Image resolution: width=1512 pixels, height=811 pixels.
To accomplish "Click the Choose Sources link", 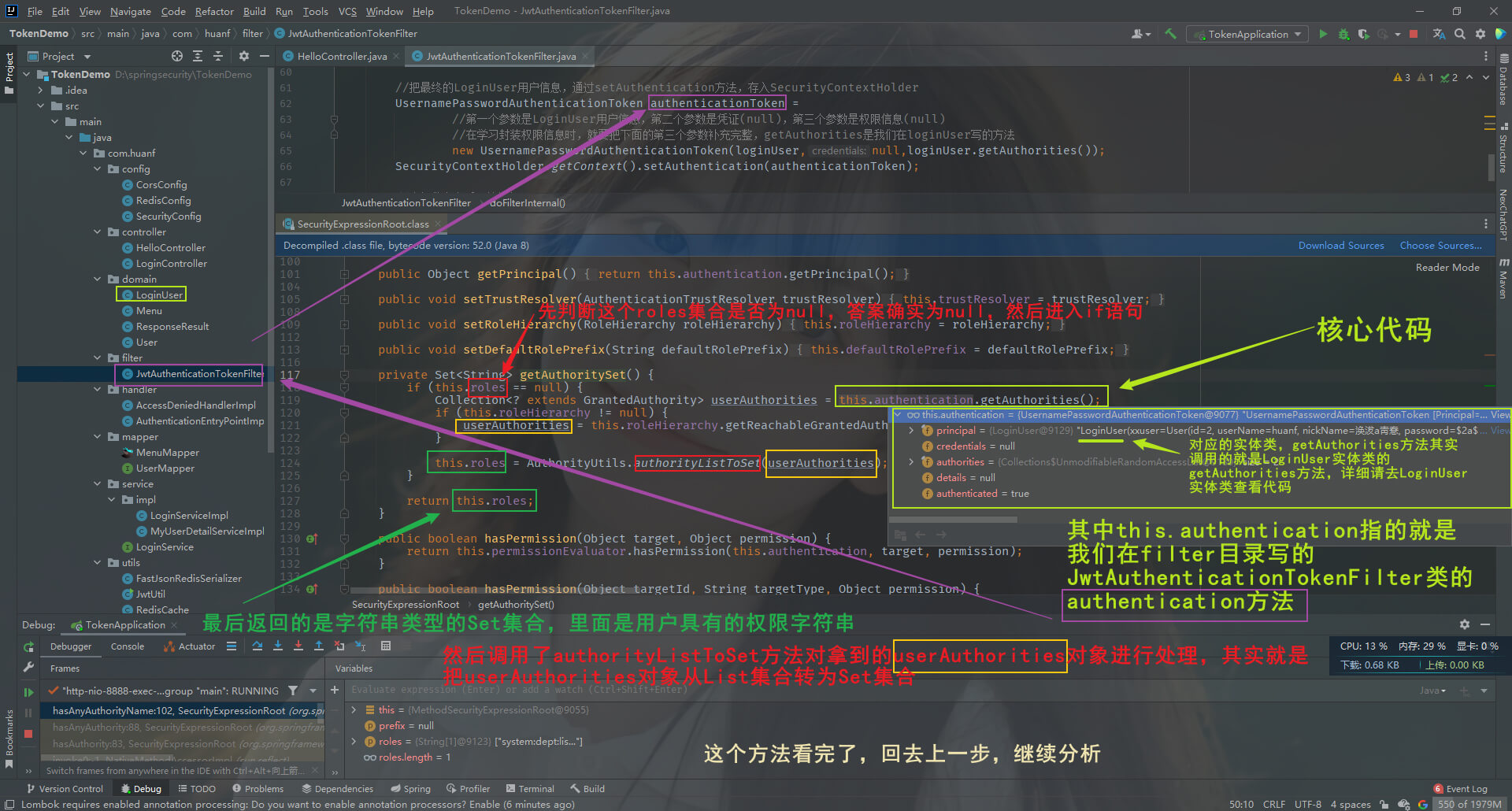I will (1440, 245).
